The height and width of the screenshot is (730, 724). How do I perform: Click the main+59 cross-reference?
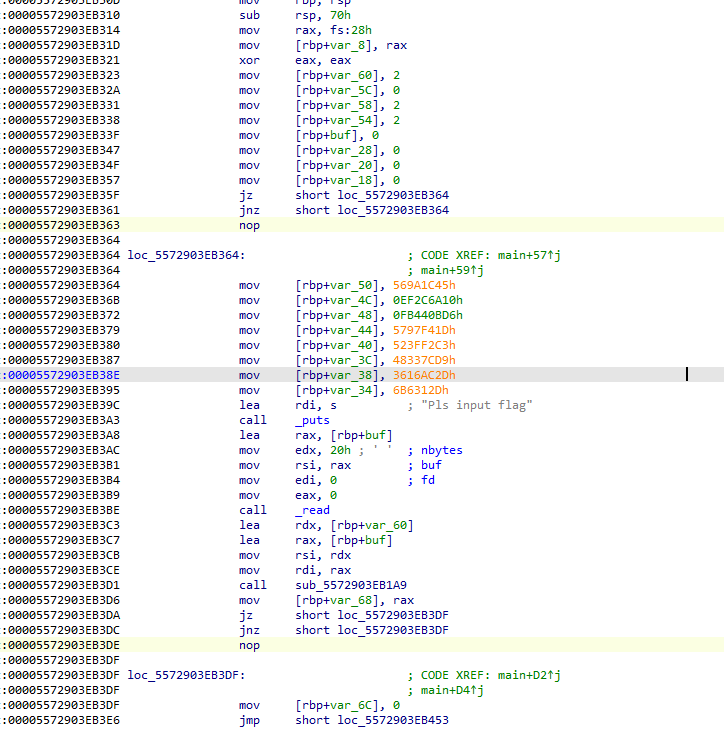[448, 270]
